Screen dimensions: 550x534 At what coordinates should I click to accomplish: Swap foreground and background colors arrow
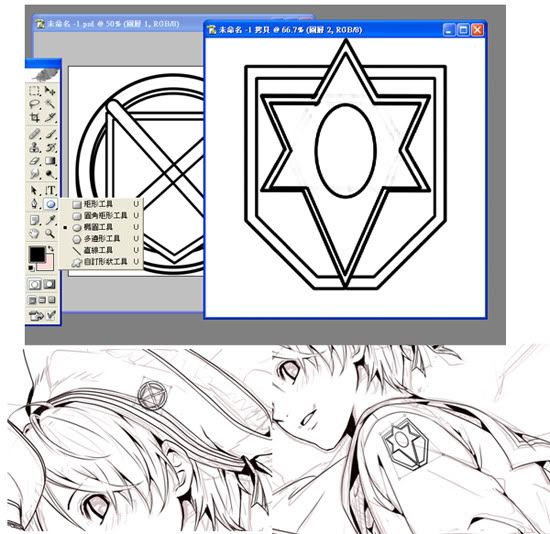[x=51, y=248]
